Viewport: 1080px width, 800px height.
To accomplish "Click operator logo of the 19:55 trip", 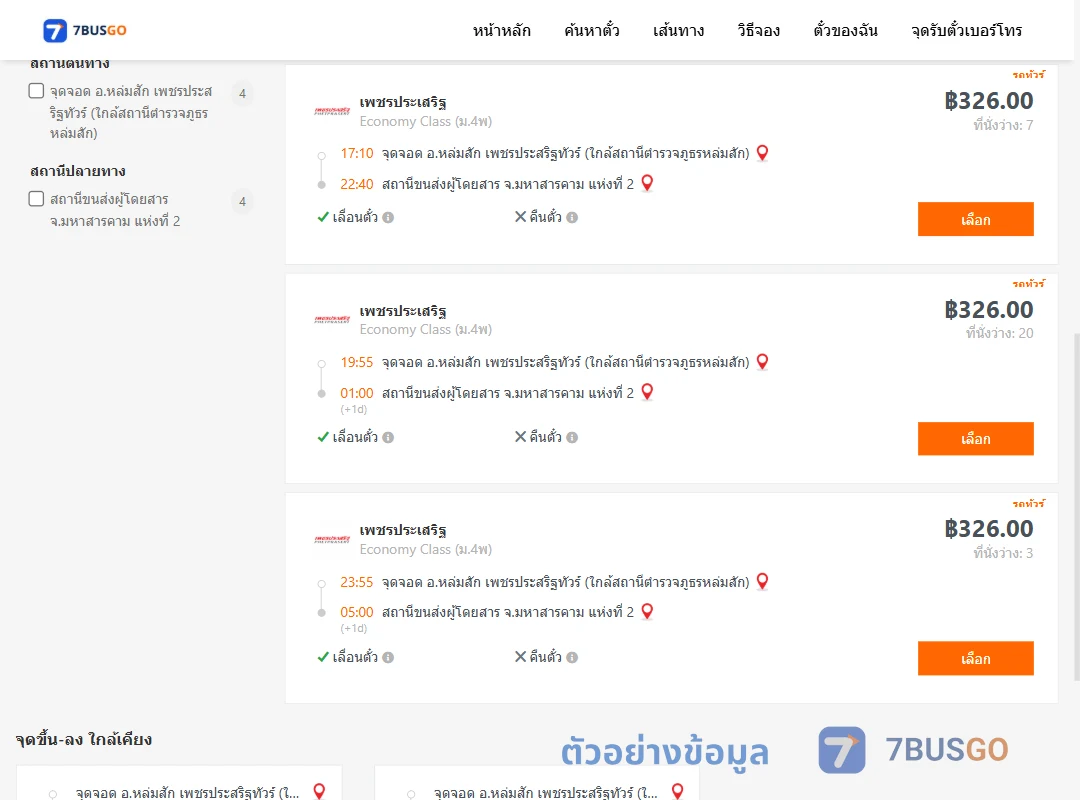I will (x=332, y=320).
